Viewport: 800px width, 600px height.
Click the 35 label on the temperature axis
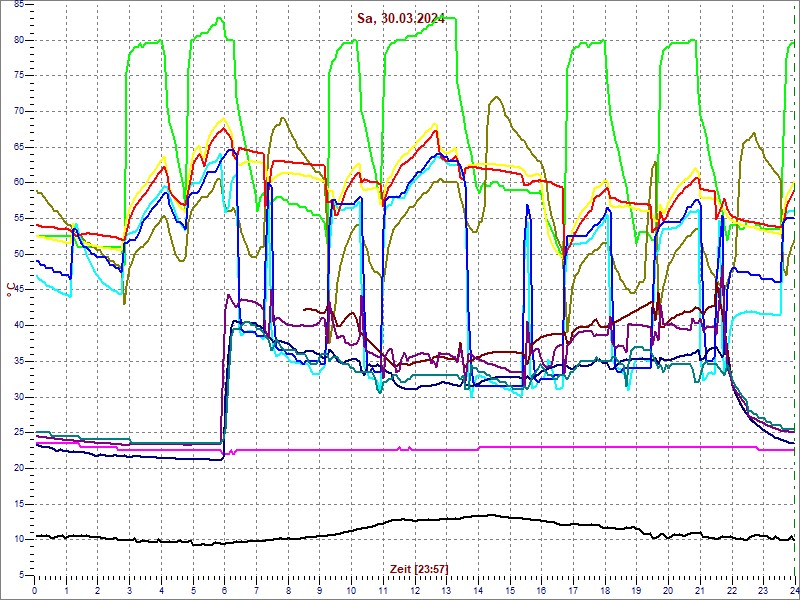(18, 361)
